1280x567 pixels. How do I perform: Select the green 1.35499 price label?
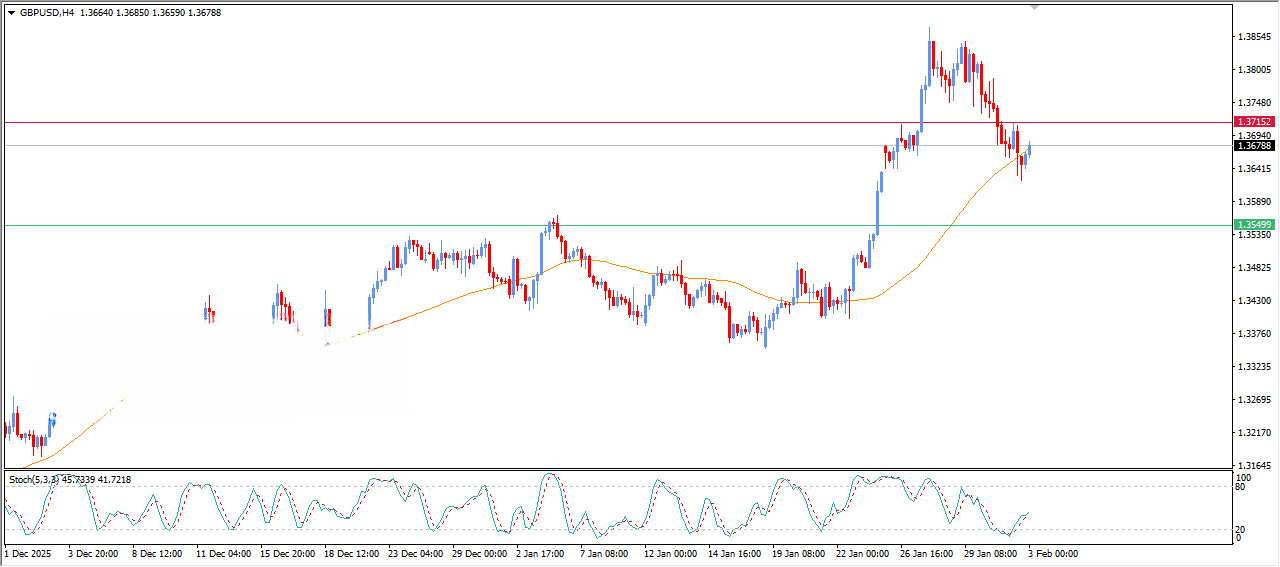[x=1253, y=225]
